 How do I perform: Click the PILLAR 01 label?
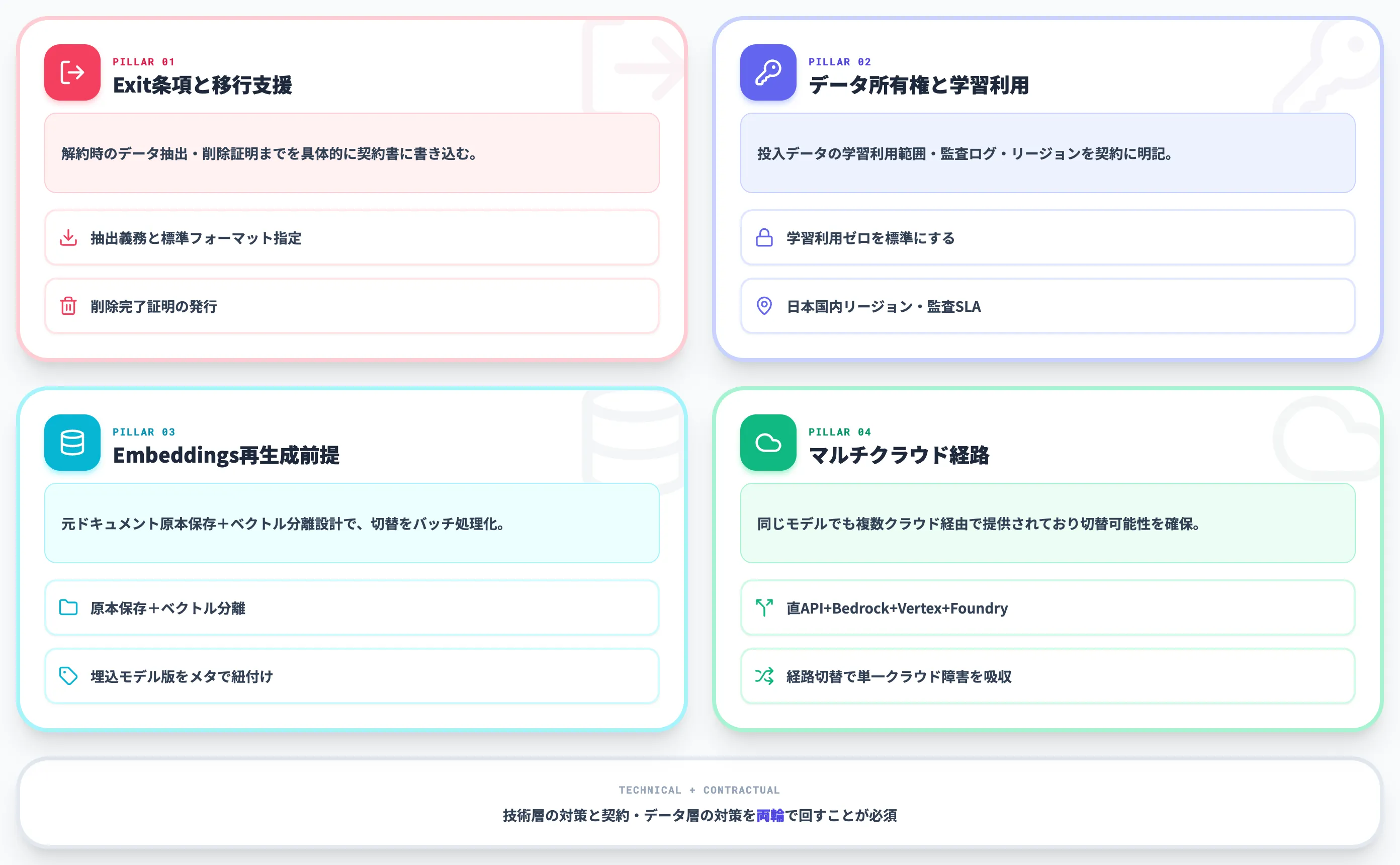click(143, 62)
